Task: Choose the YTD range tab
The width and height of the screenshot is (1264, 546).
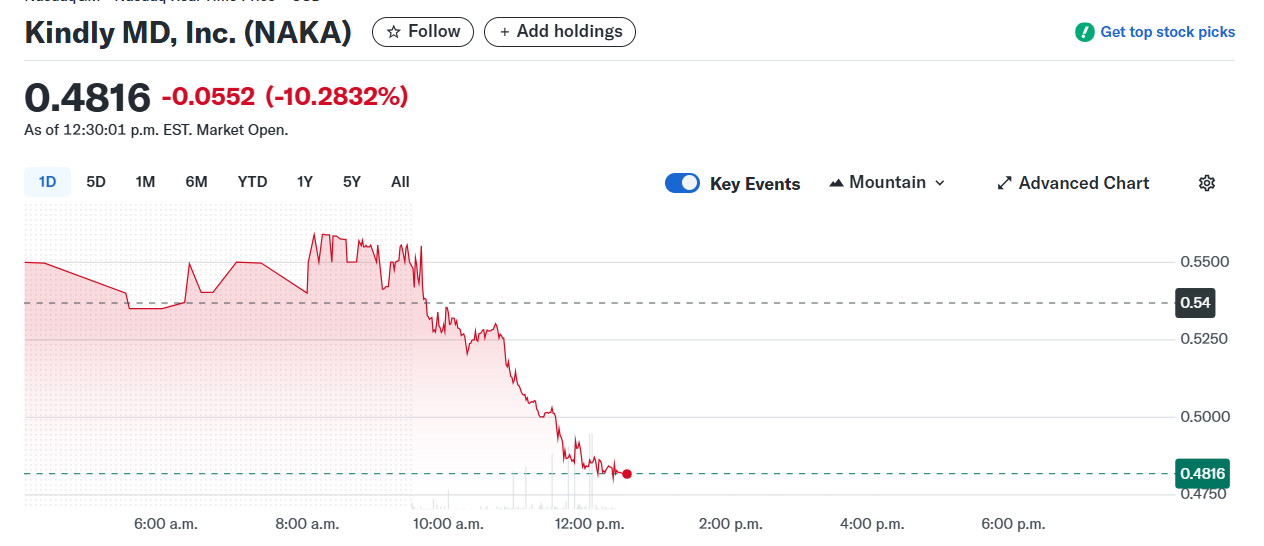Action: (x=252, y=182)
